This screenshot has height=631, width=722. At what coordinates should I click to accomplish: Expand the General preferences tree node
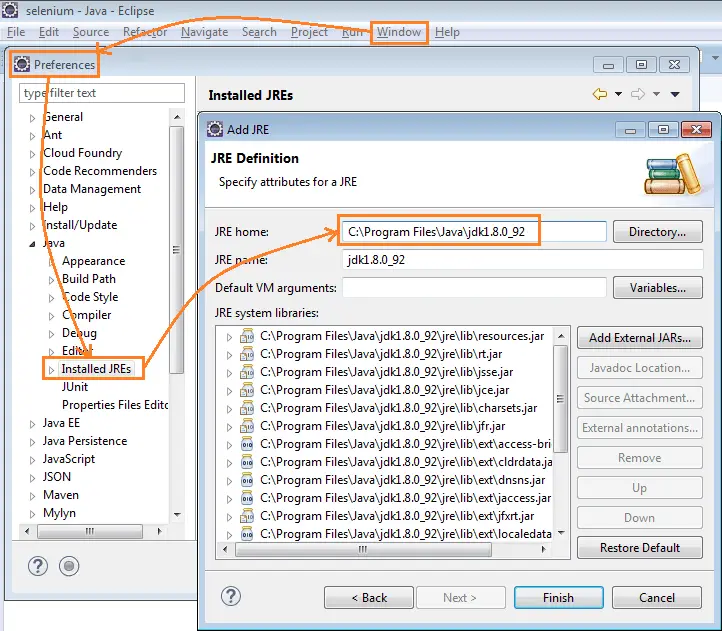tap(32, 118)
